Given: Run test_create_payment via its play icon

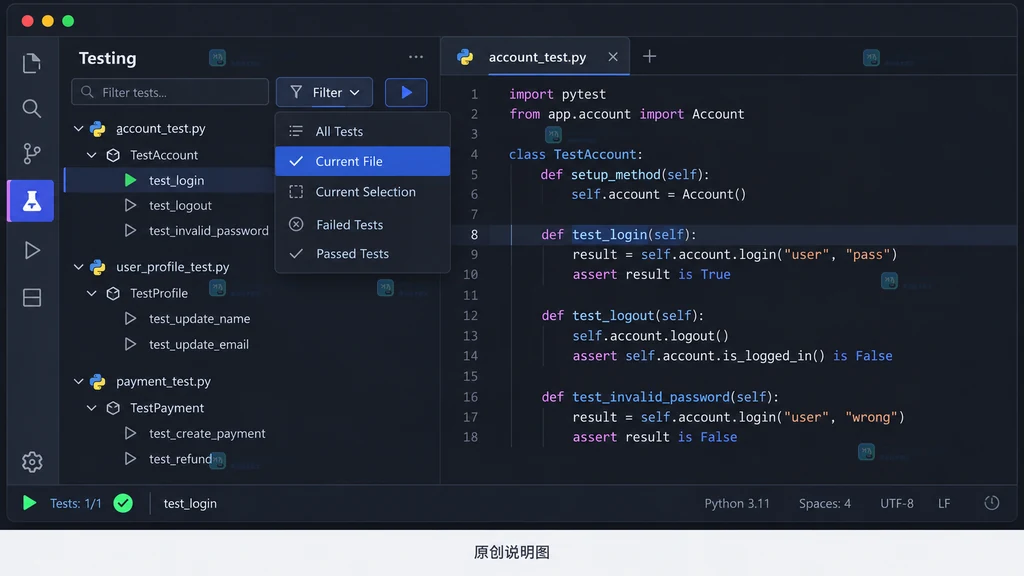Looking at the screenshot, I should (x=131, y=433).
